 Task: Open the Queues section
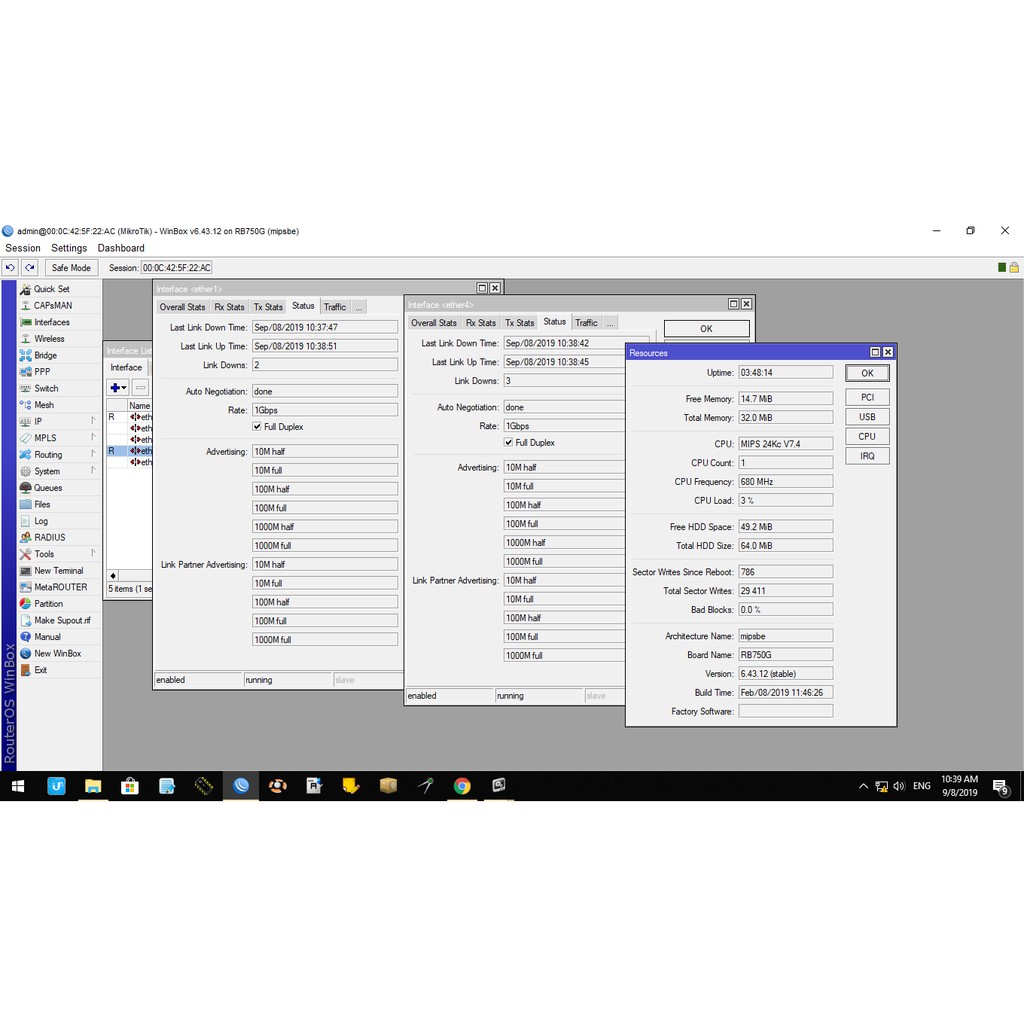(48, 488)
